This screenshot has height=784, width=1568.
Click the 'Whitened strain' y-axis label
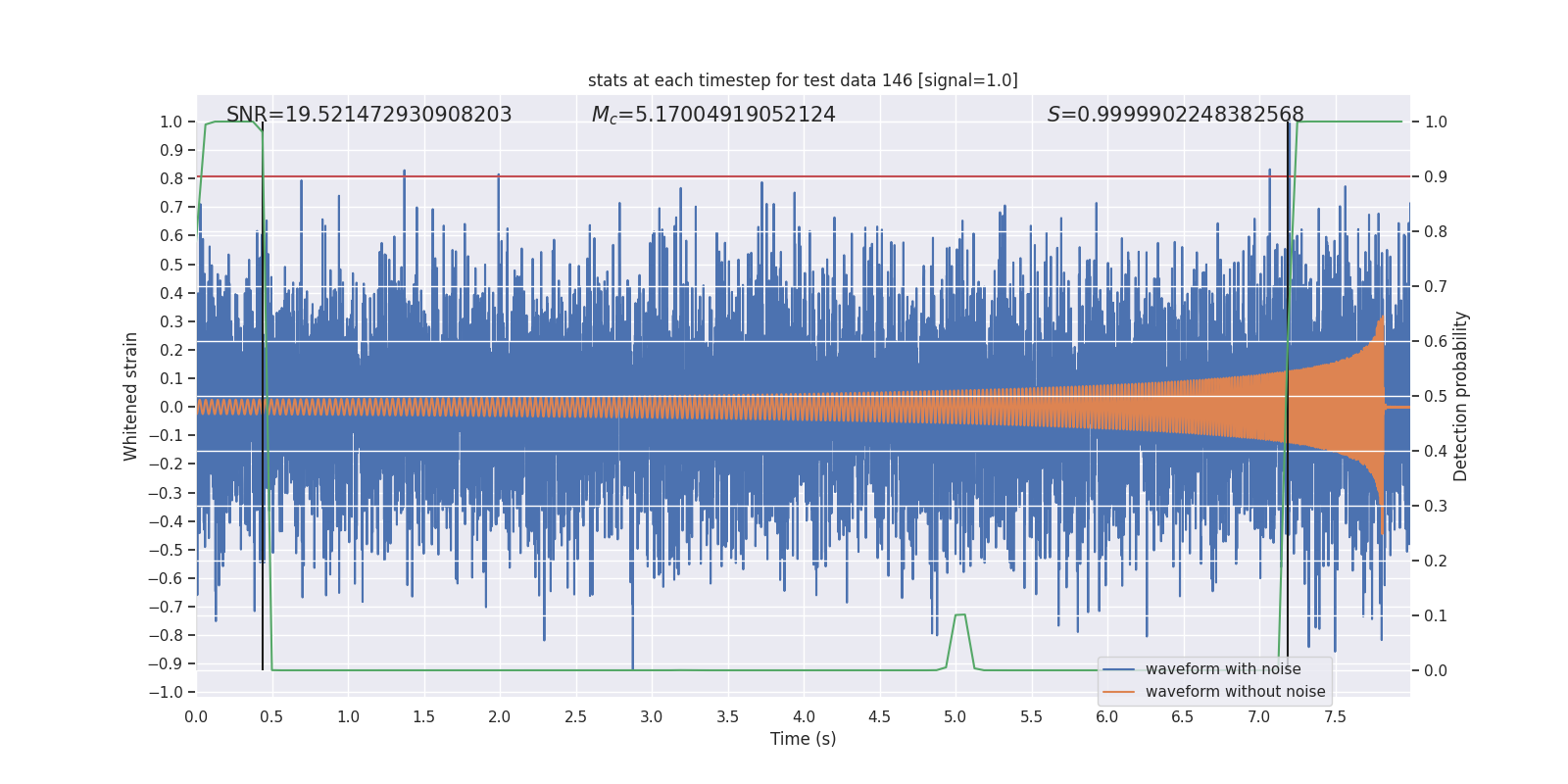[130, 396]
